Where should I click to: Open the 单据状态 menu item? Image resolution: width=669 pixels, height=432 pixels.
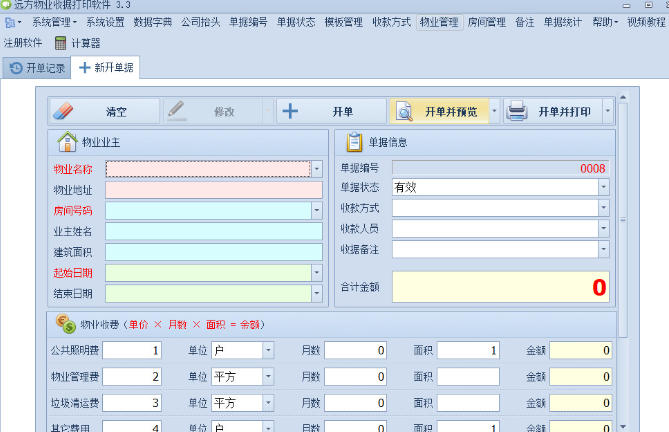tap(296, 22)
